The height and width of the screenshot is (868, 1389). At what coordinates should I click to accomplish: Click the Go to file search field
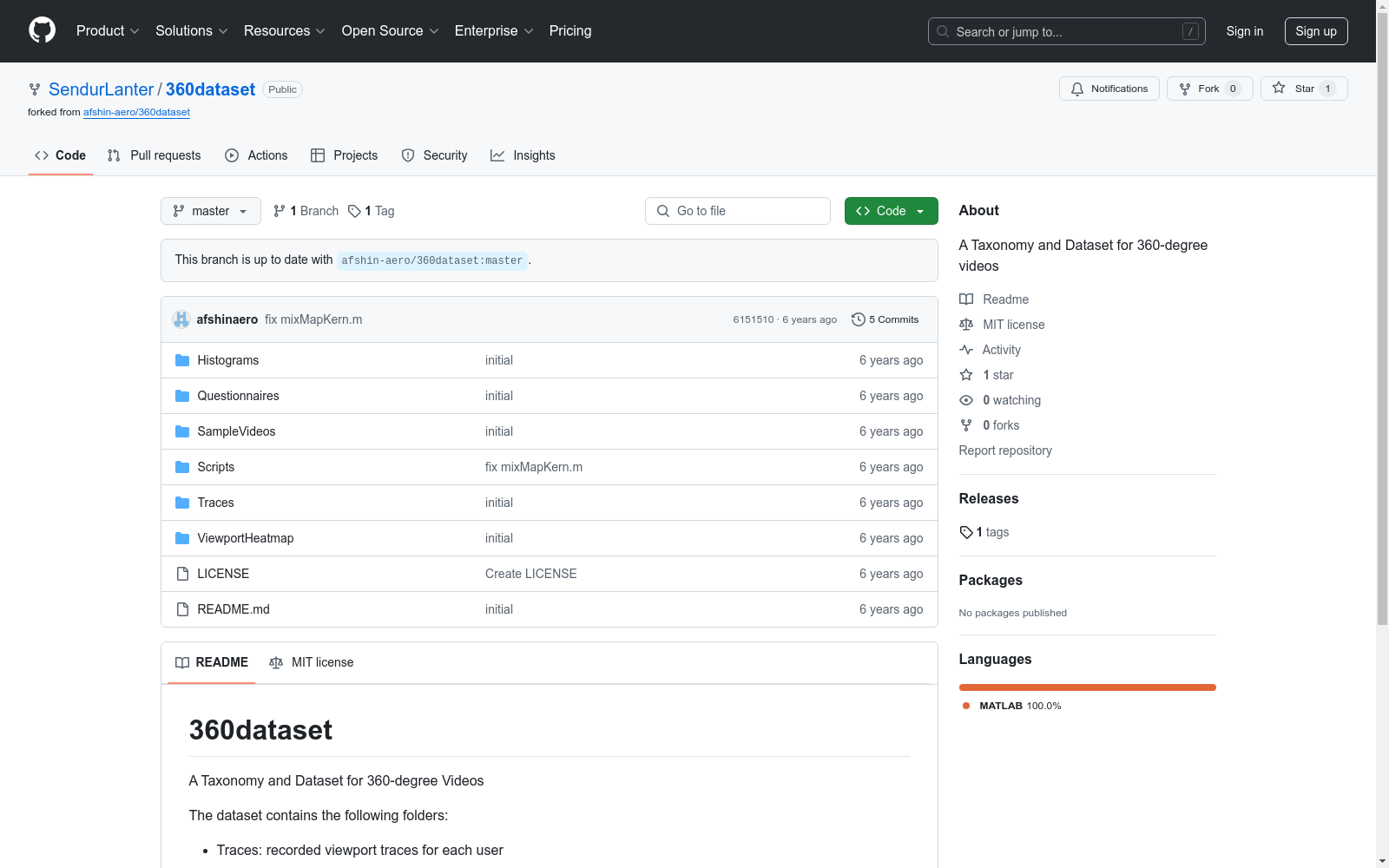pyautogui.click(x=738, y=211)
